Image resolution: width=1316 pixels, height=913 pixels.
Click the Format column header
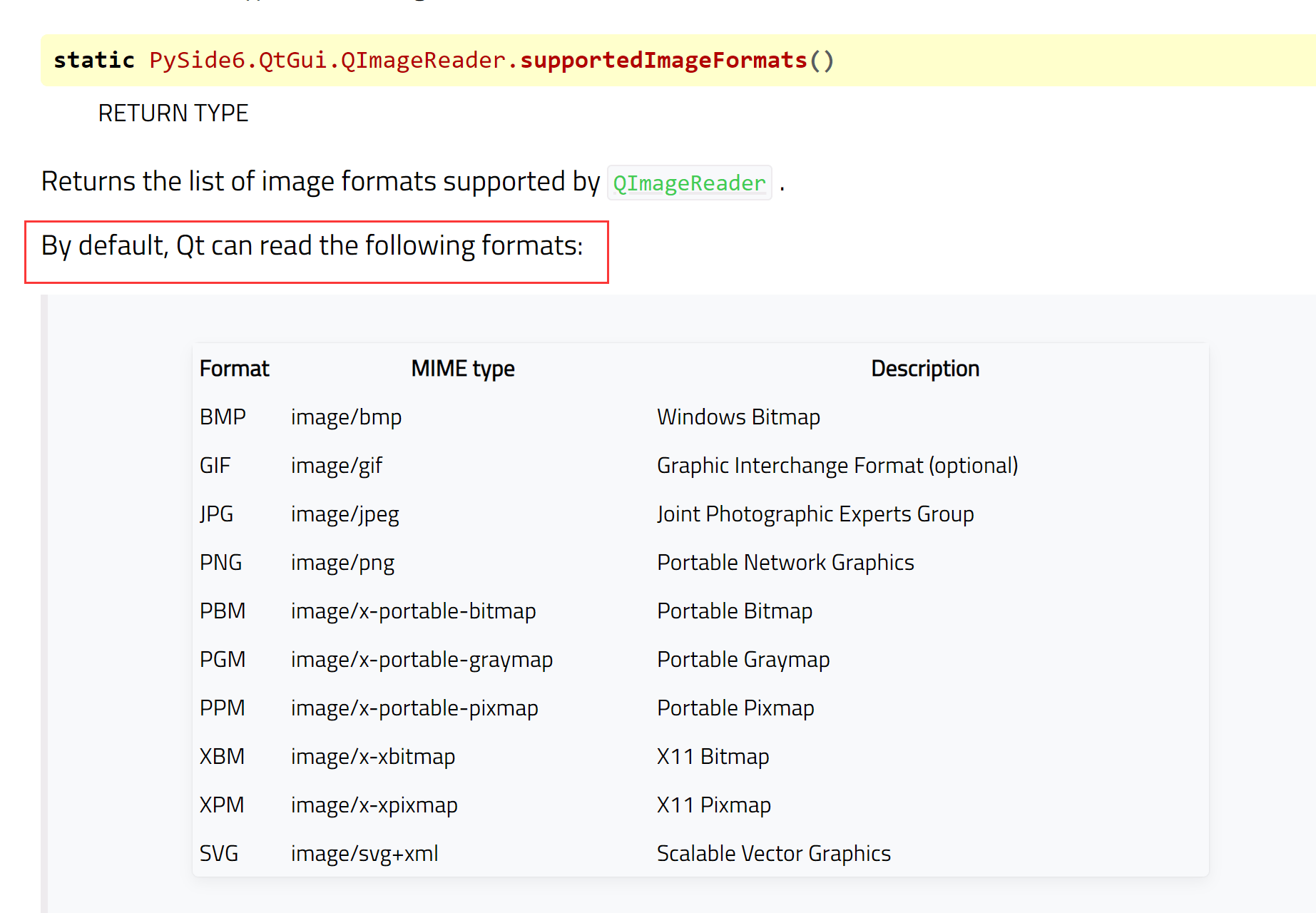(234, 368)
